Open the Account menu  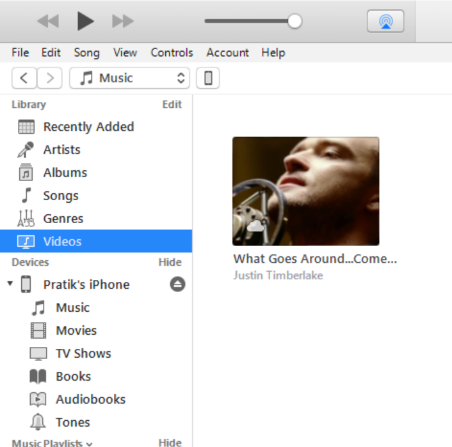coord(227,52)
